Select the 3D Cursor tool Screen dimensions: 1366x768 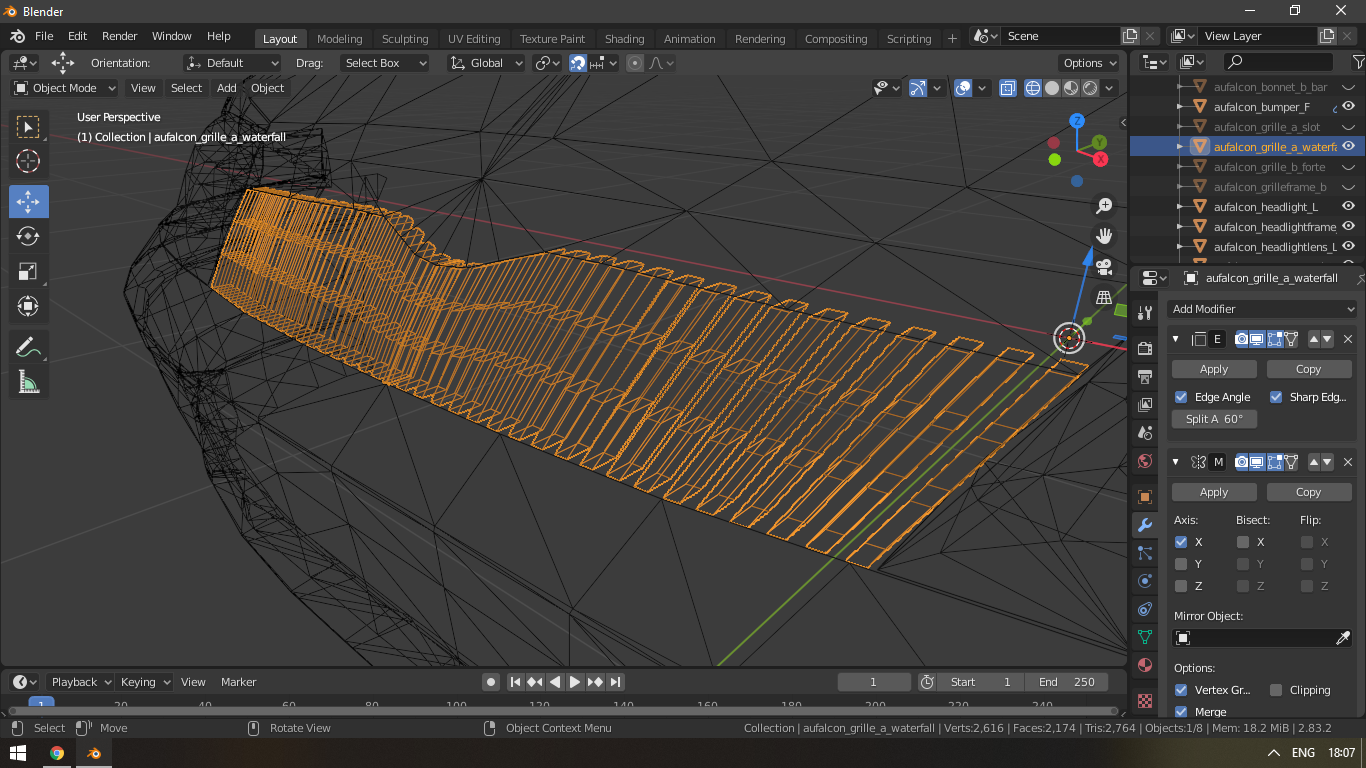pyautogui.click(x=28, y=161)
